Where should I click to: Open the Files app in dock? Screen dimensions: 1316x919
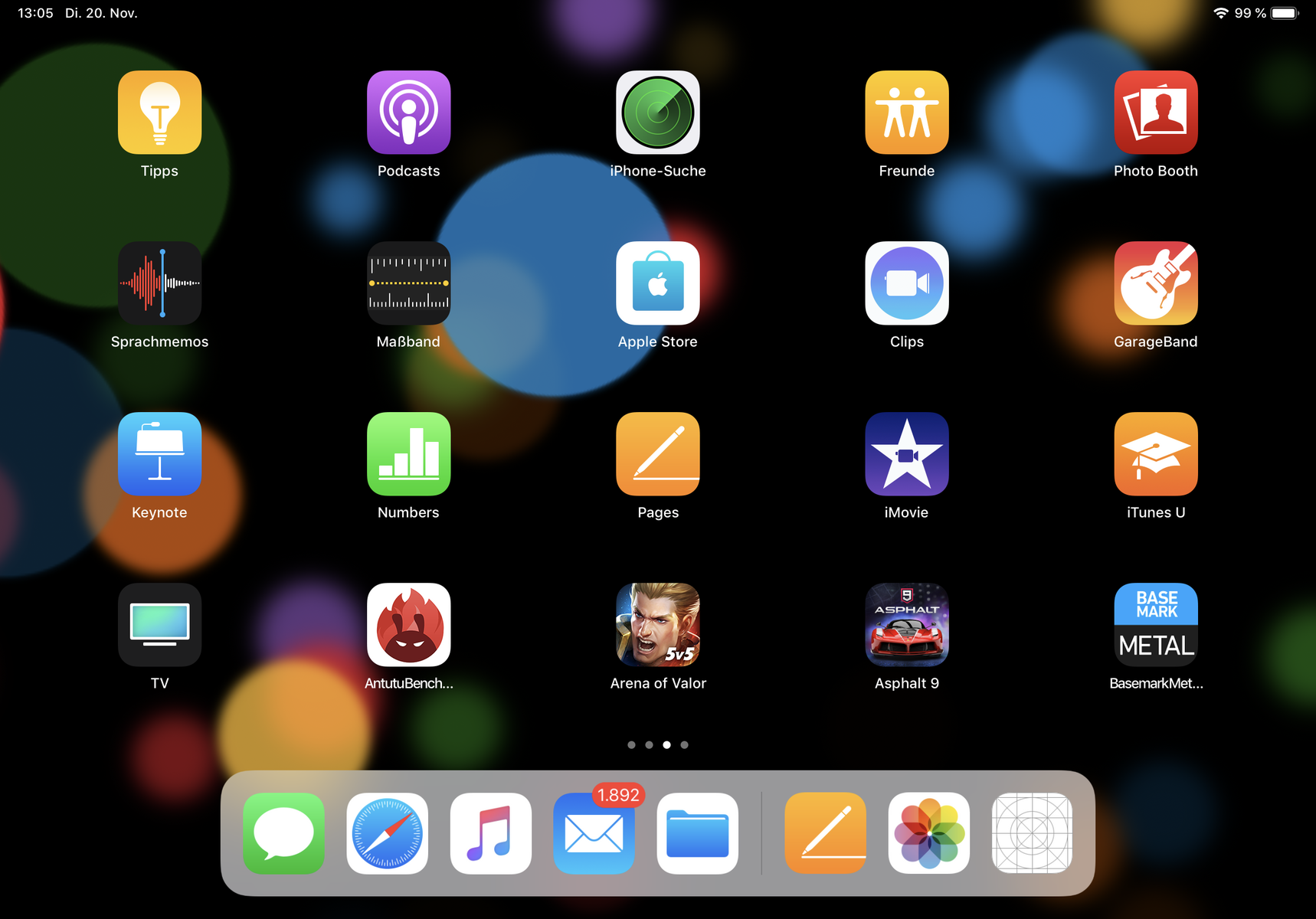[697, 833]
